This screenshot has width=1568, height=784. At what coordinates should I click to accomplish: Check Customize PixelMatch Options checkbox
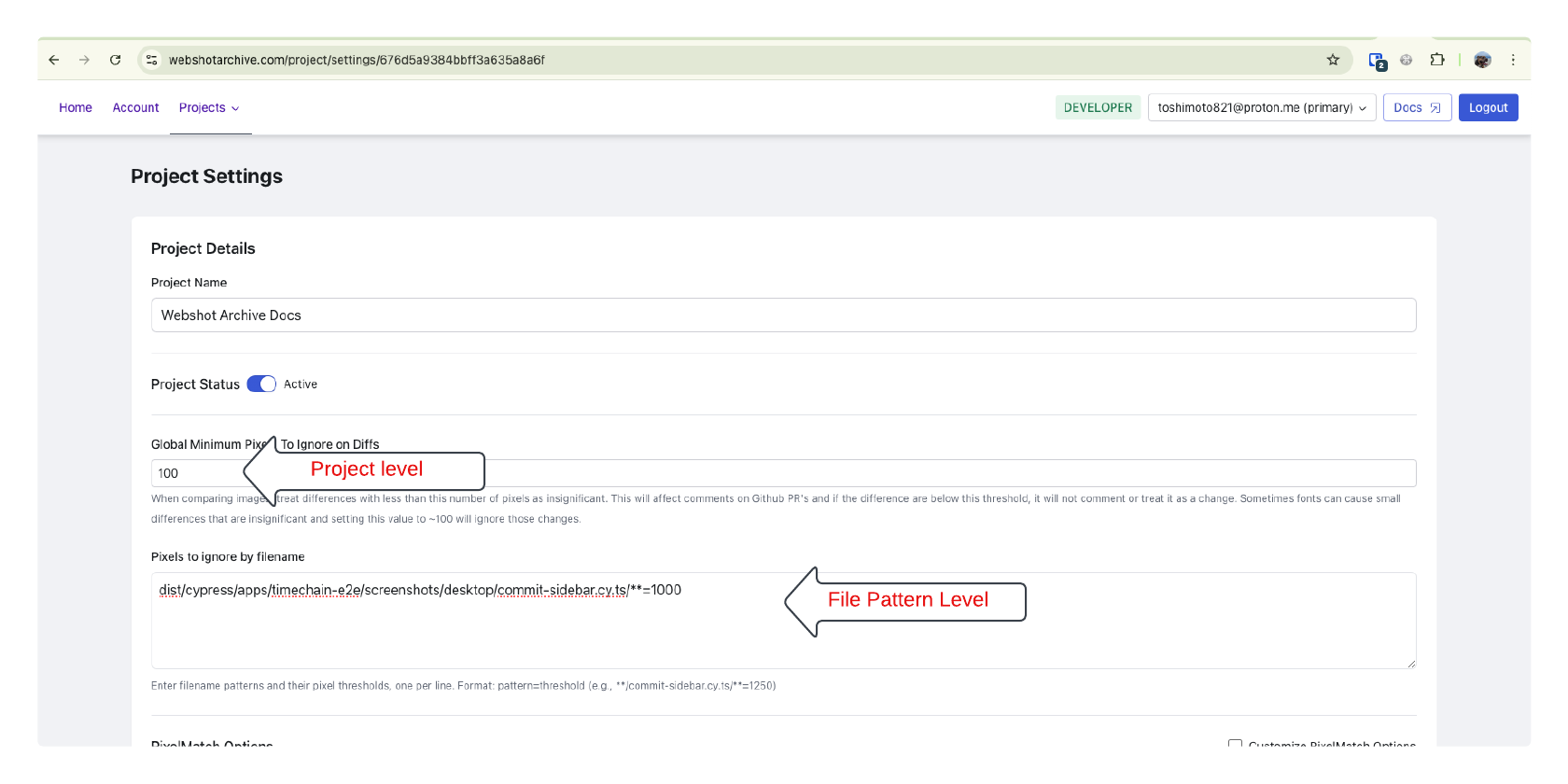[1235, 743]
